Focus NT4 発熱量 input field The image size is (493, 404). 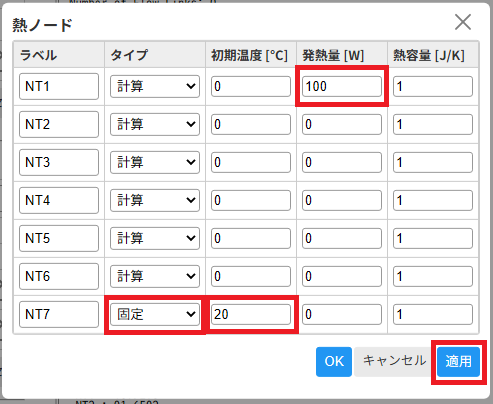pos(342,200)
